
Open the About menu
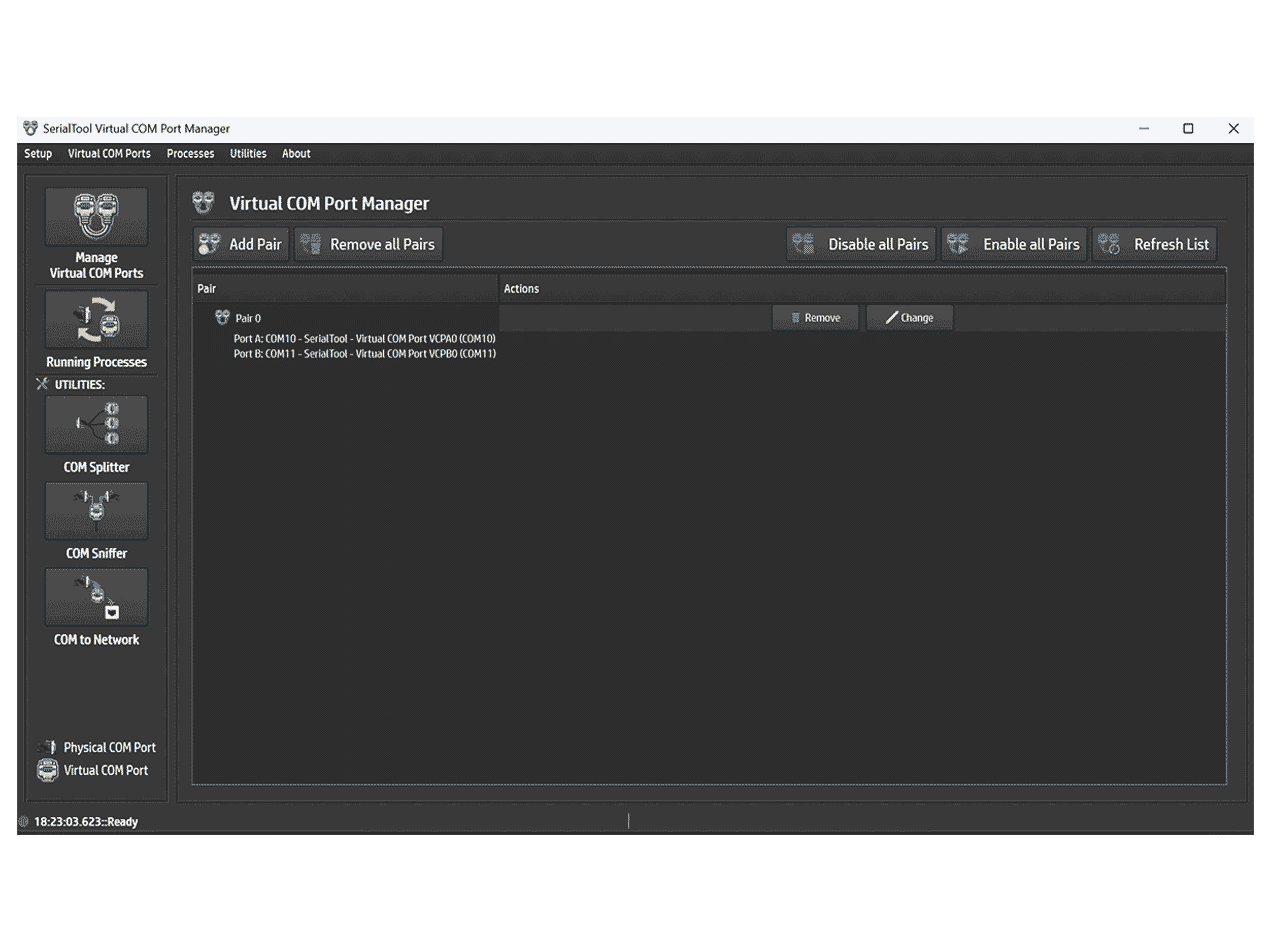point(296,154)
